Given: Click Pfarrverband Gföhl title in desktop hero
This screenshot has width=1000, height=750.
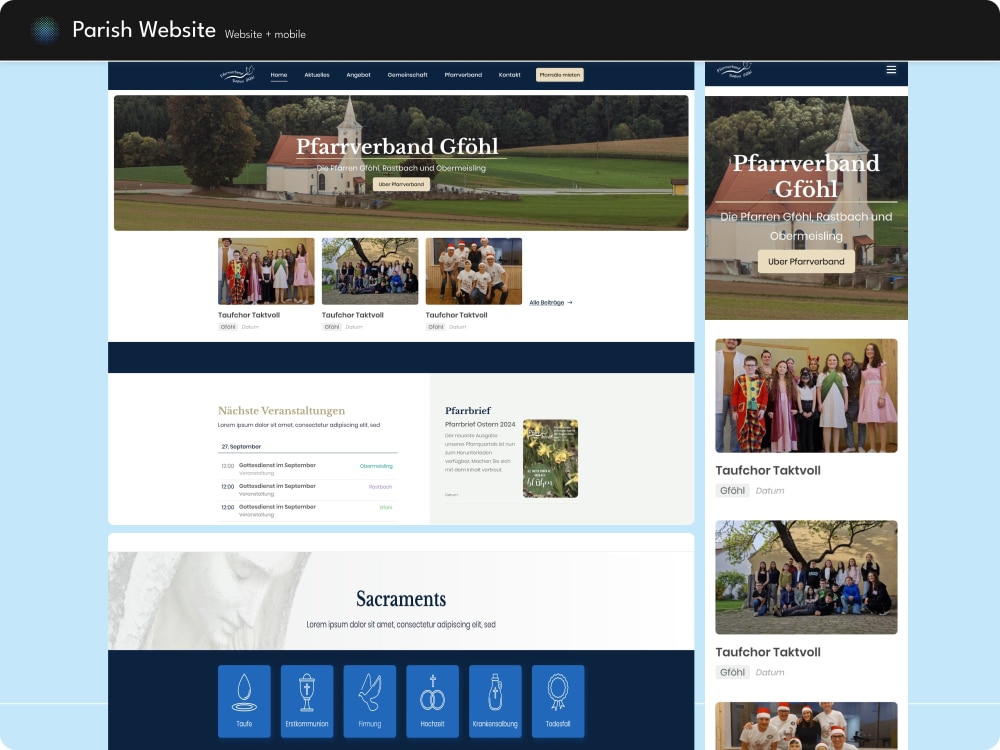Looking at the screenshot, I should pos(397,146).
